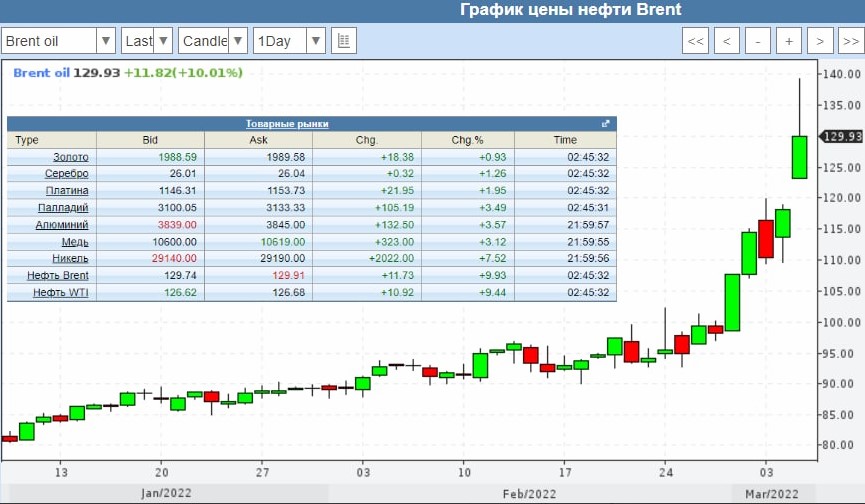The height and width of the screenshot is (504, 865).
Task: Step chart back one period (<)
Action: 728,41
